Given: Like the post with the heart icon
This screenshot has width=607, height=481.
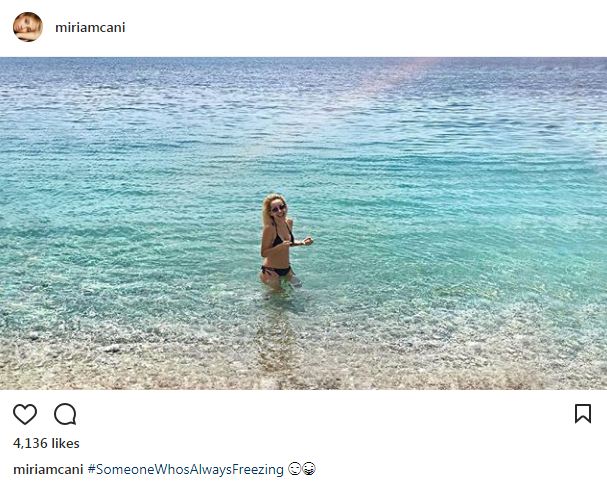Looking at the screenshot, I should (25, 414).
